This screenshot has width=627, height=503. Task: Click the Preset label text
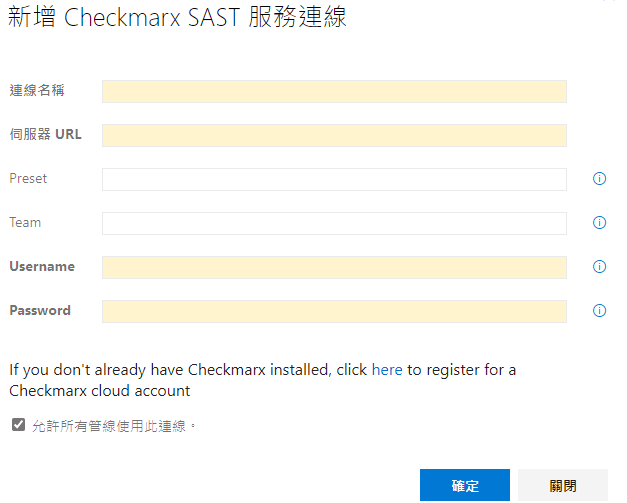[x=28, y=179]
